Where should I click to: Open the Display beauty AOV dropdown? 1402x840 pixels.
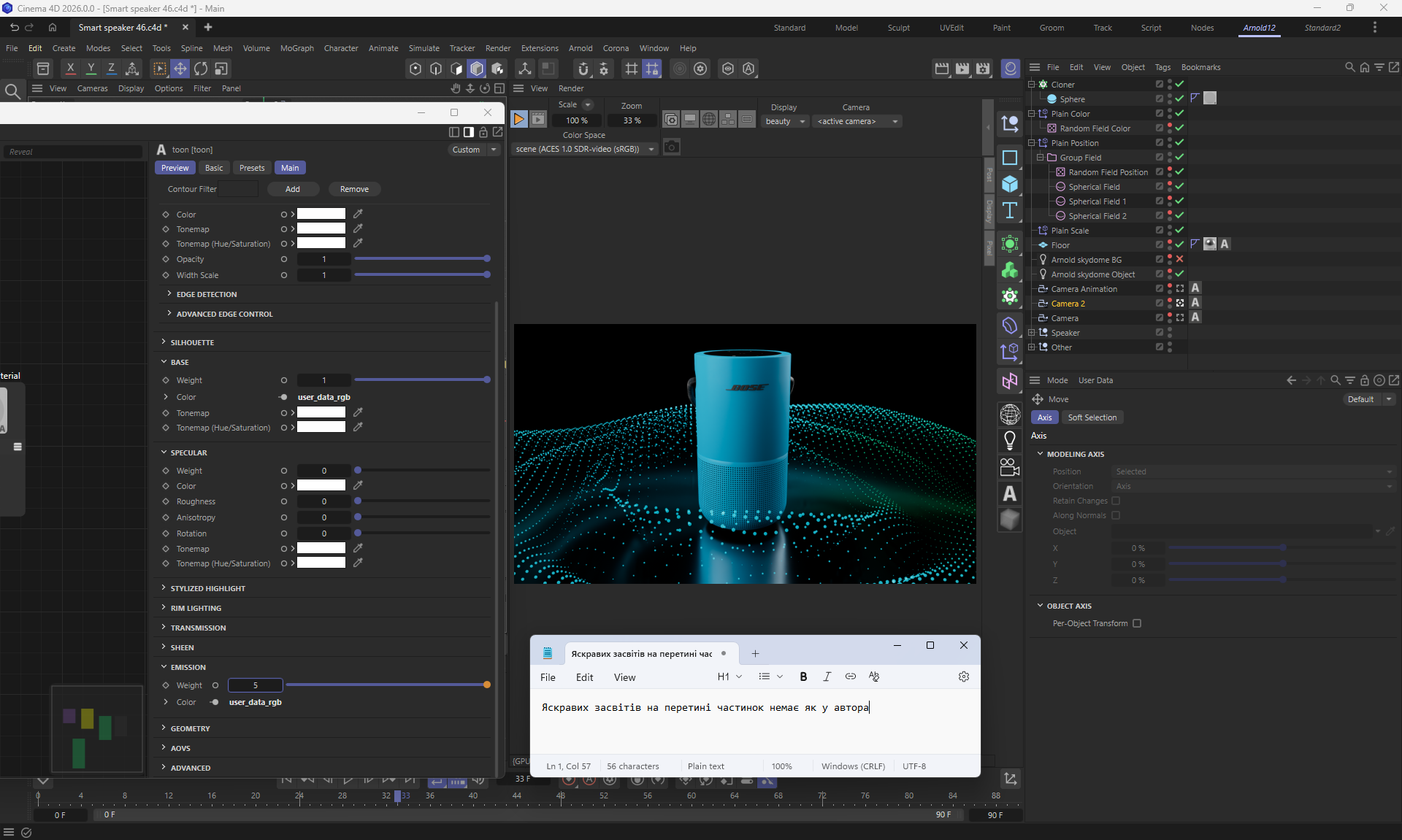tap(785, 121)
